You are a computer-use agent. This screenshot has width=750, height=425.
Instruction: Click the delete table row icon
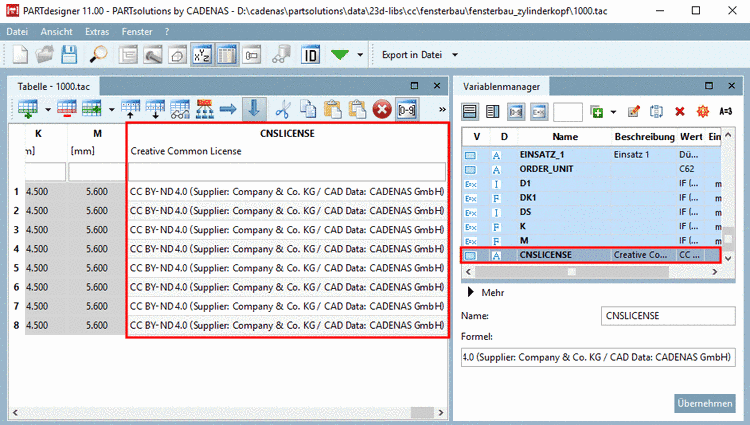[x=66, y=109]
